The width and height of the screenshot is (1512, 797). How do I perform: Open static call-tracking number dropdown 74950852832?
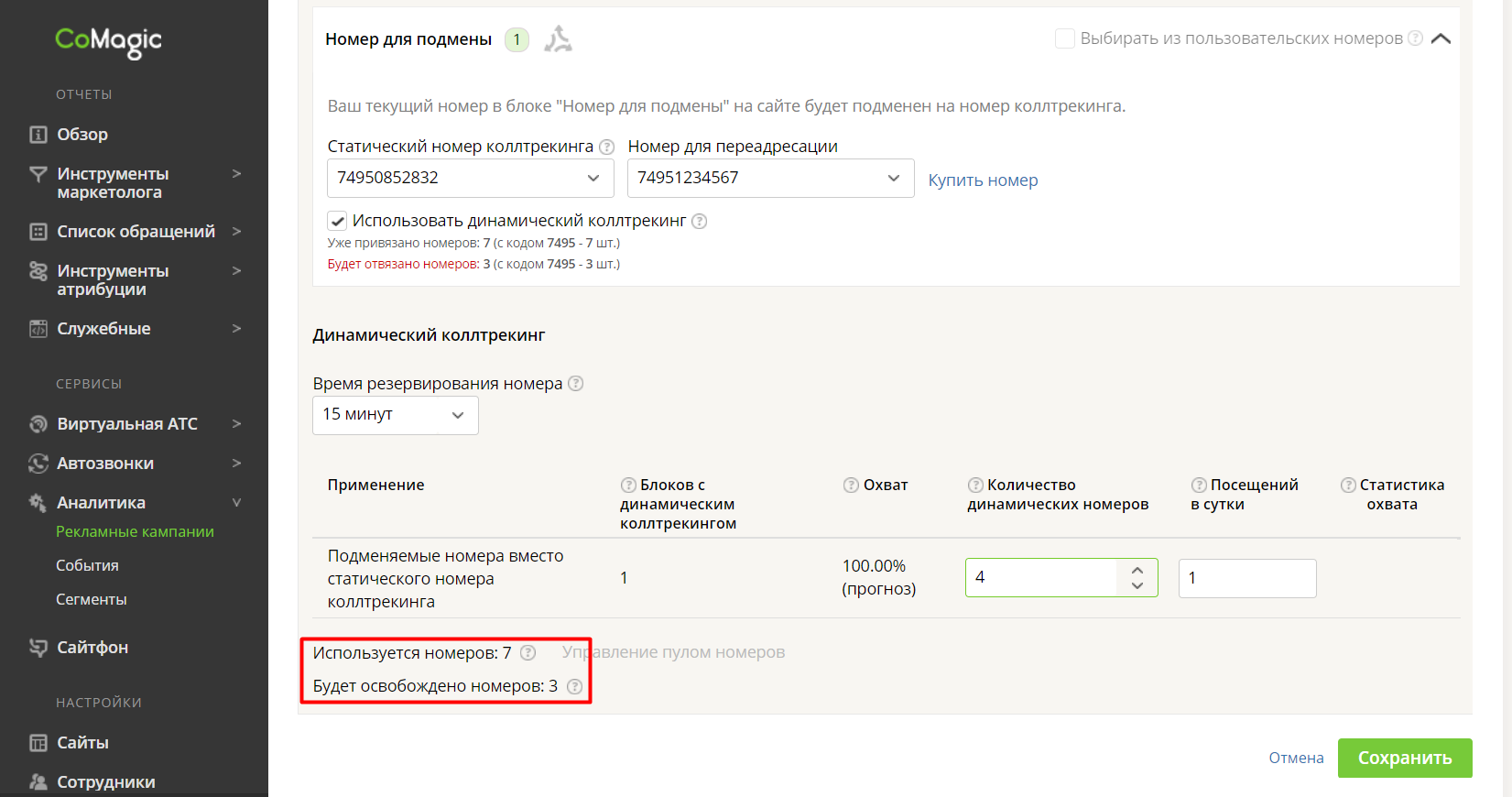pos(471,178)
